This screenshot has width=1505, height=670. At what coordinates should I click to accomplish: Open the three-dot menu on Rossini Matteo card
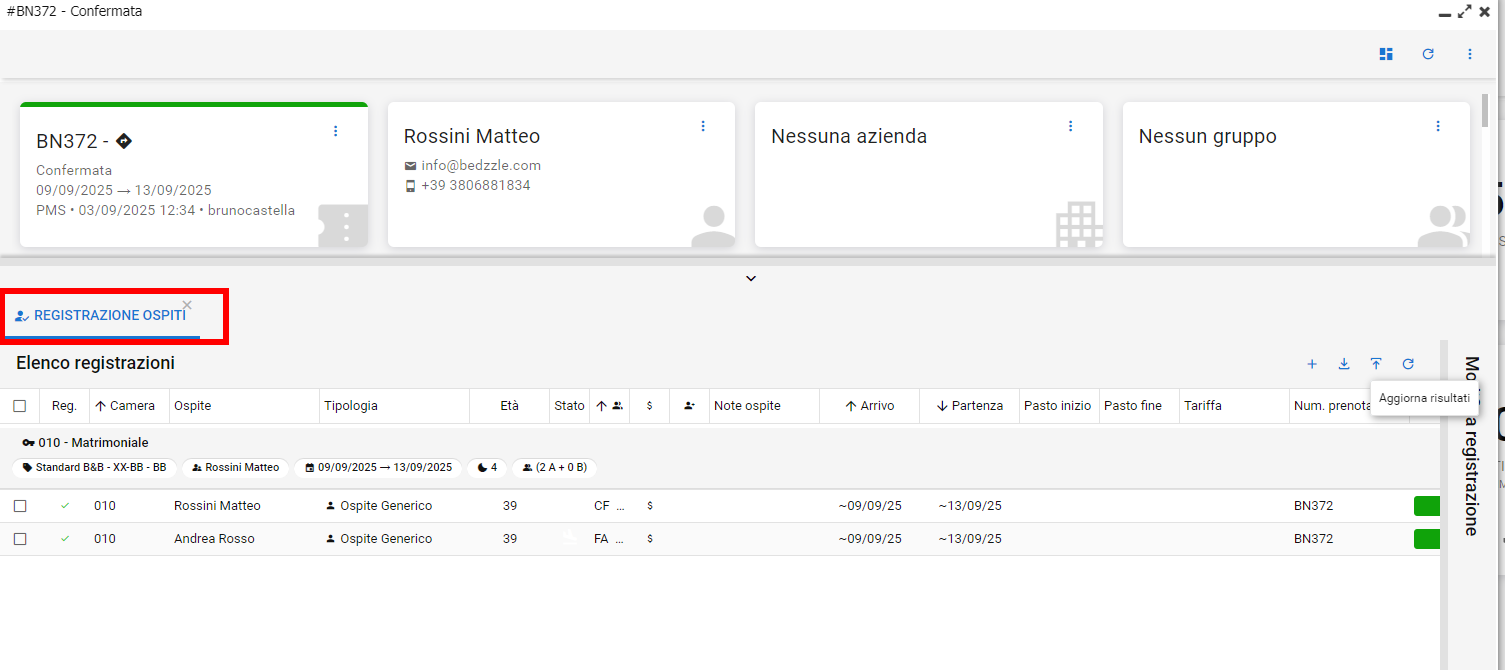(703, 126)
